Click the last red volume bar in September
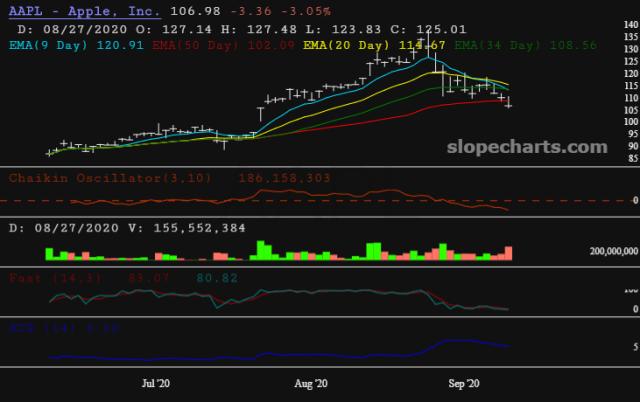This screenshot has height=402, width=640. (508, 253)
